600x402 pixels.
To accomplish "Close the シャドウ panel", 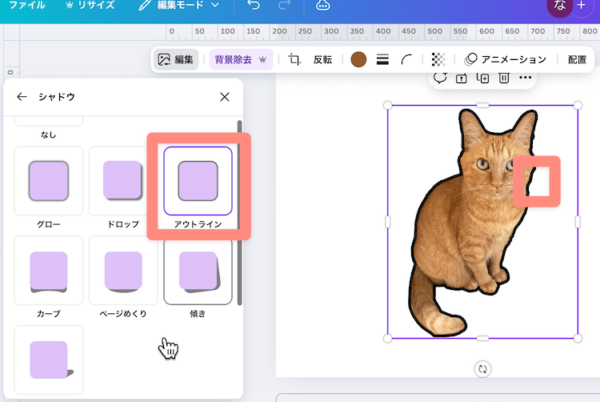I will pyautogui.click(x=225, y=97).
